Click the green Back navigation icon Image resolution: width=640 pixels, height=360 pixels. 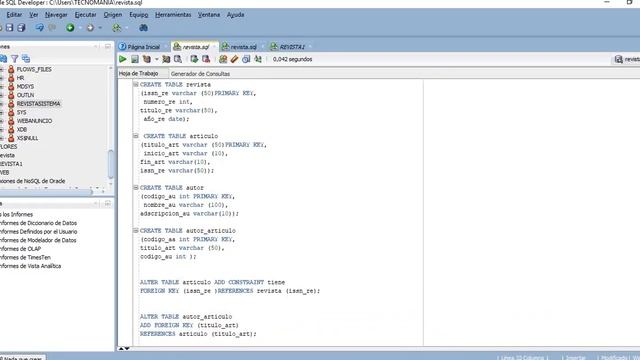pyautogui.click(x=70, y=27)
